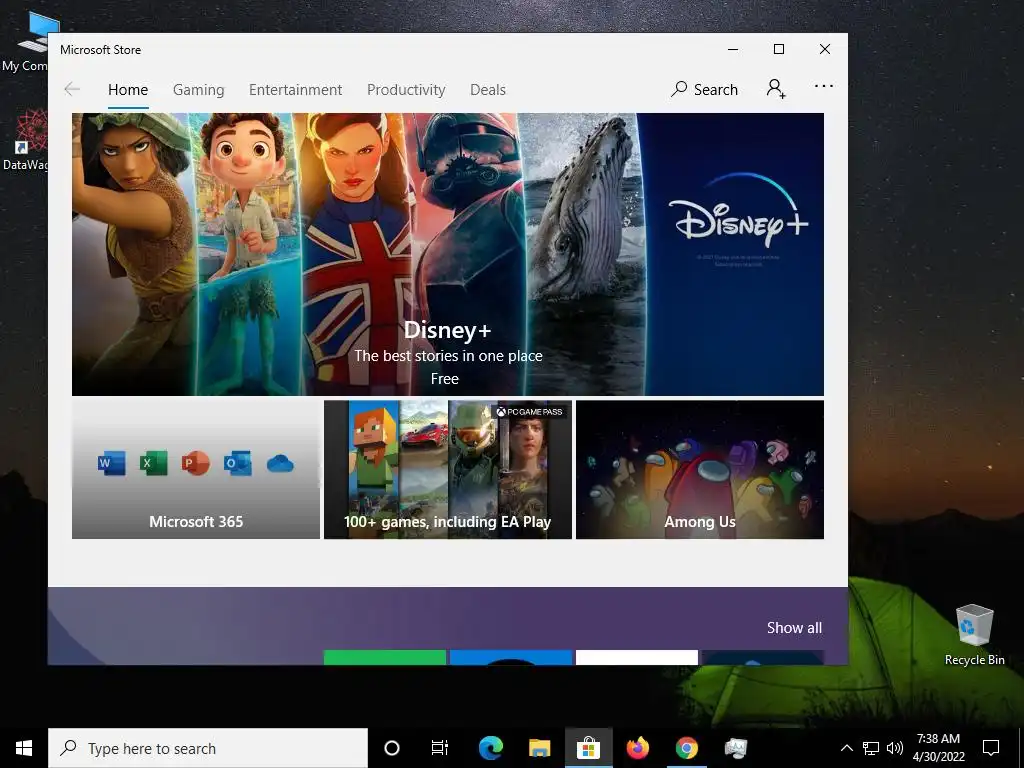
Task: Open the Among Us tile
Action: [x=700, y=470]
